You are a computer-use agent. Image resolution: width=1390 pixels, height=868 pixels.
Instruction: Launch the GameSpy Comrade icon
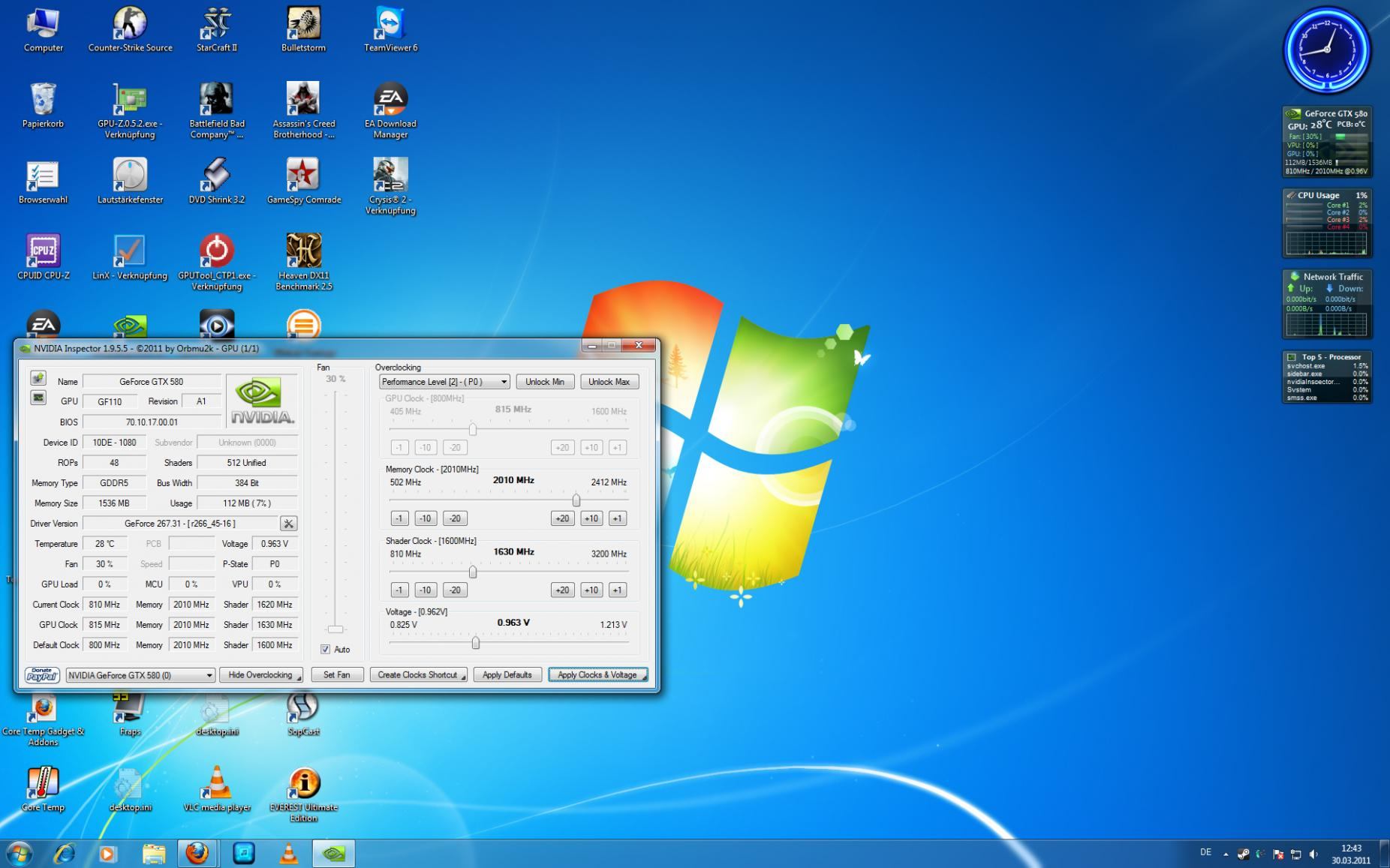pos(303,181)
